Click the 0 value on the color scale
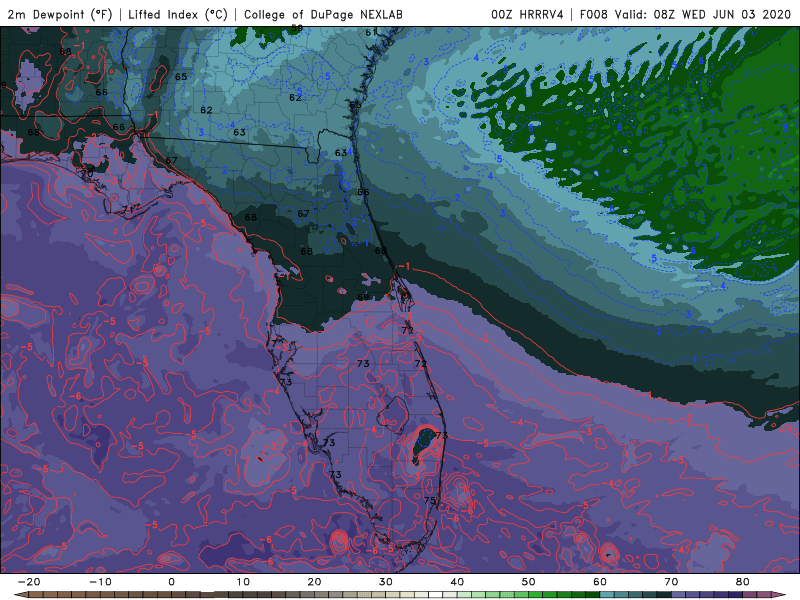The image size is (800, 600). point(171,582)
